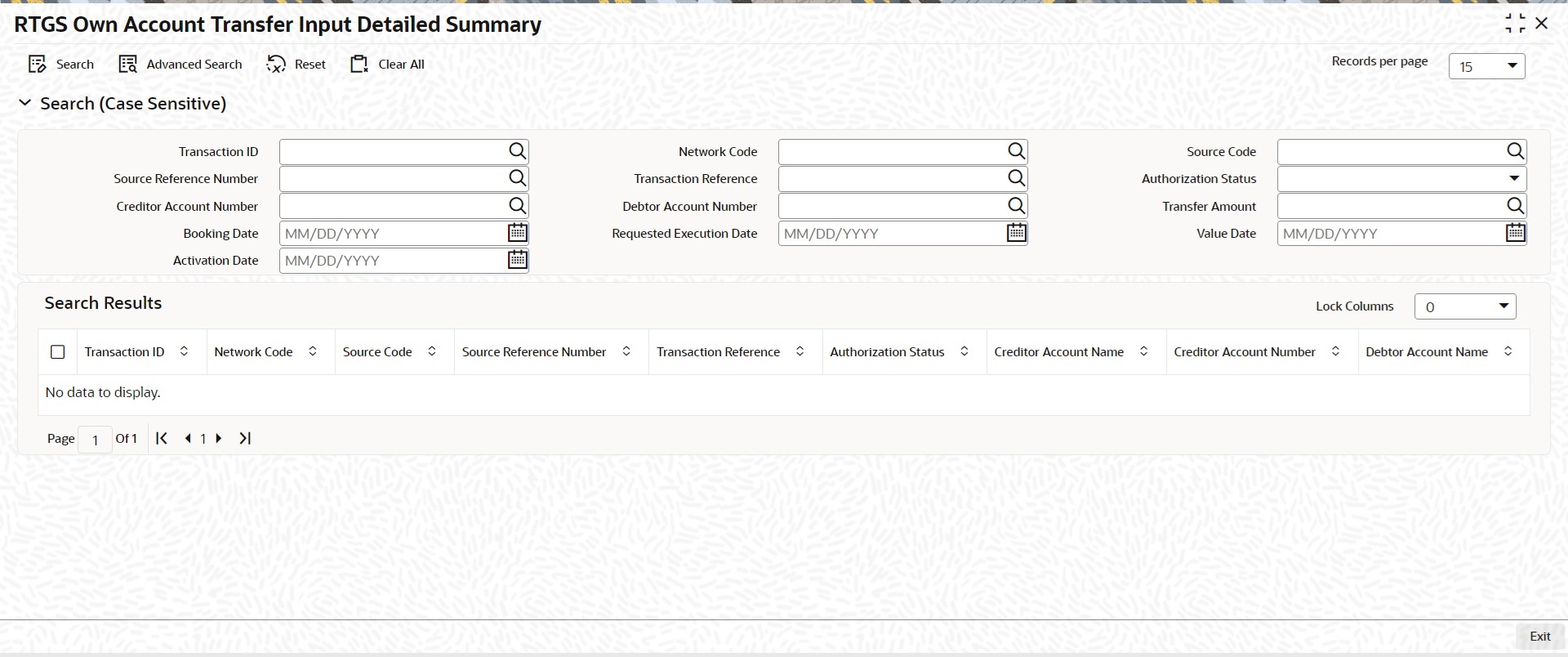
Task: Click the page number input box
Action: pos(95,439)
